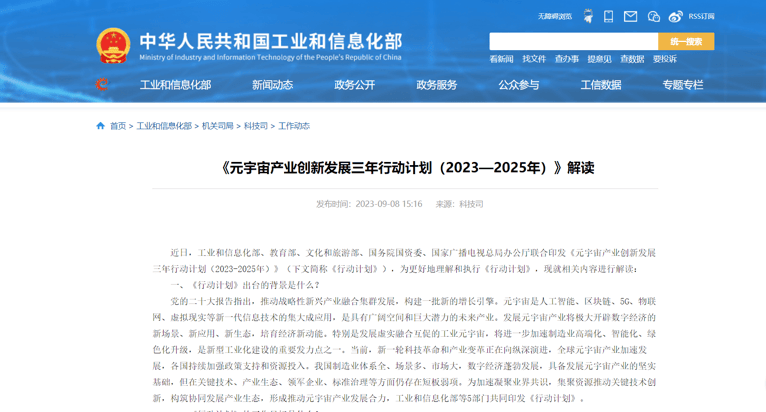Click the red swirl icon in navigation bar
The image size is (766, 412).
click(102, 85)
